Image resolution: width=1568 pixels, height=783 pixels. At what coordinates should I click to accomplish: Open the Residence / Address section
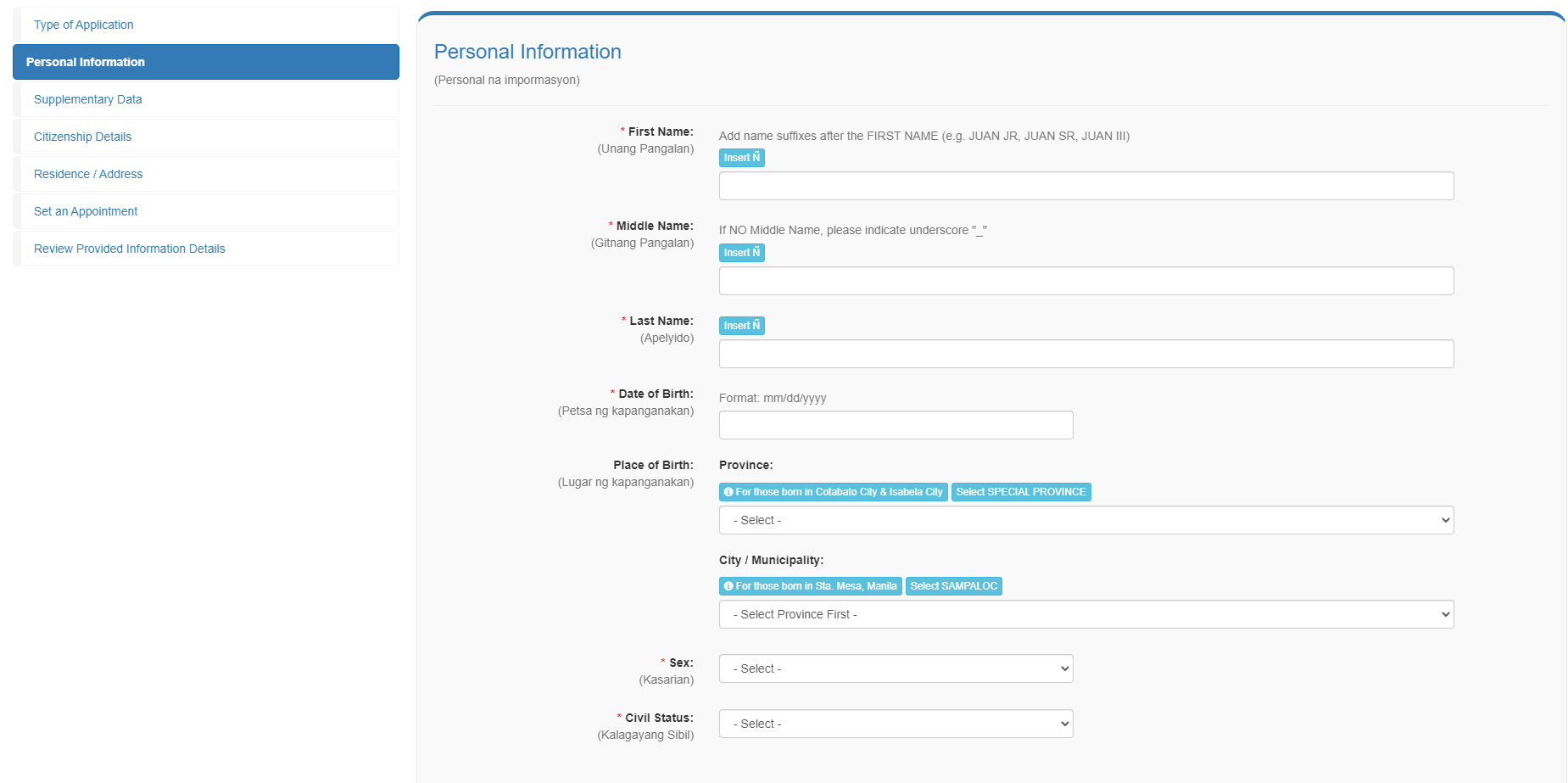pos(88,174)
